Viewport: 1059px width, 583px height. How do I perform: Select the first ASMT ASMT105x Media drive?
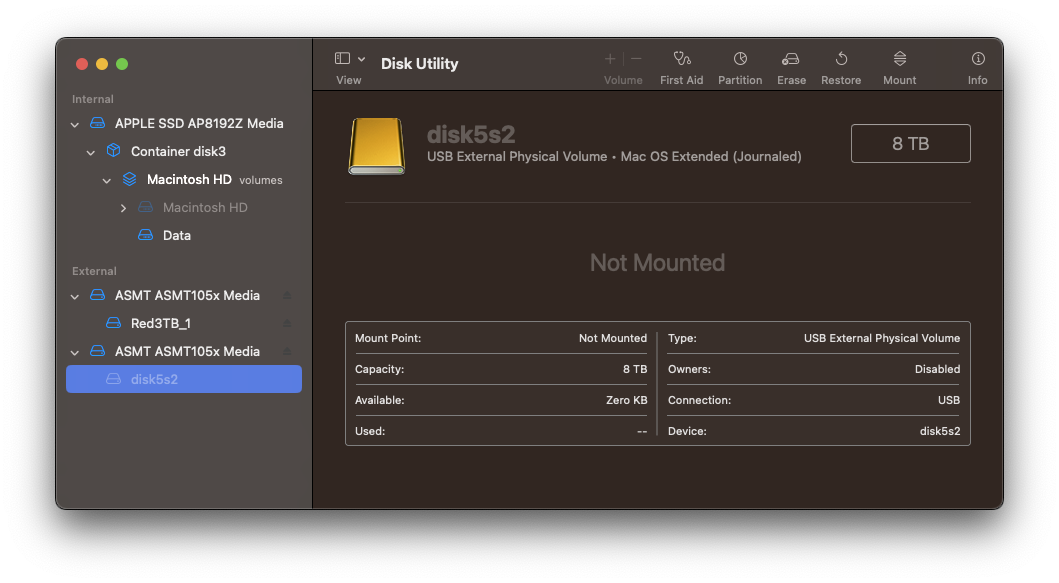pos(186,295)
